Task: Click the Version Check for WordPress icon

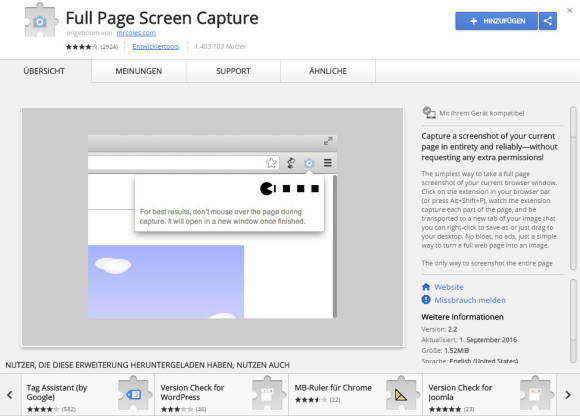Action: coord(268,394)
